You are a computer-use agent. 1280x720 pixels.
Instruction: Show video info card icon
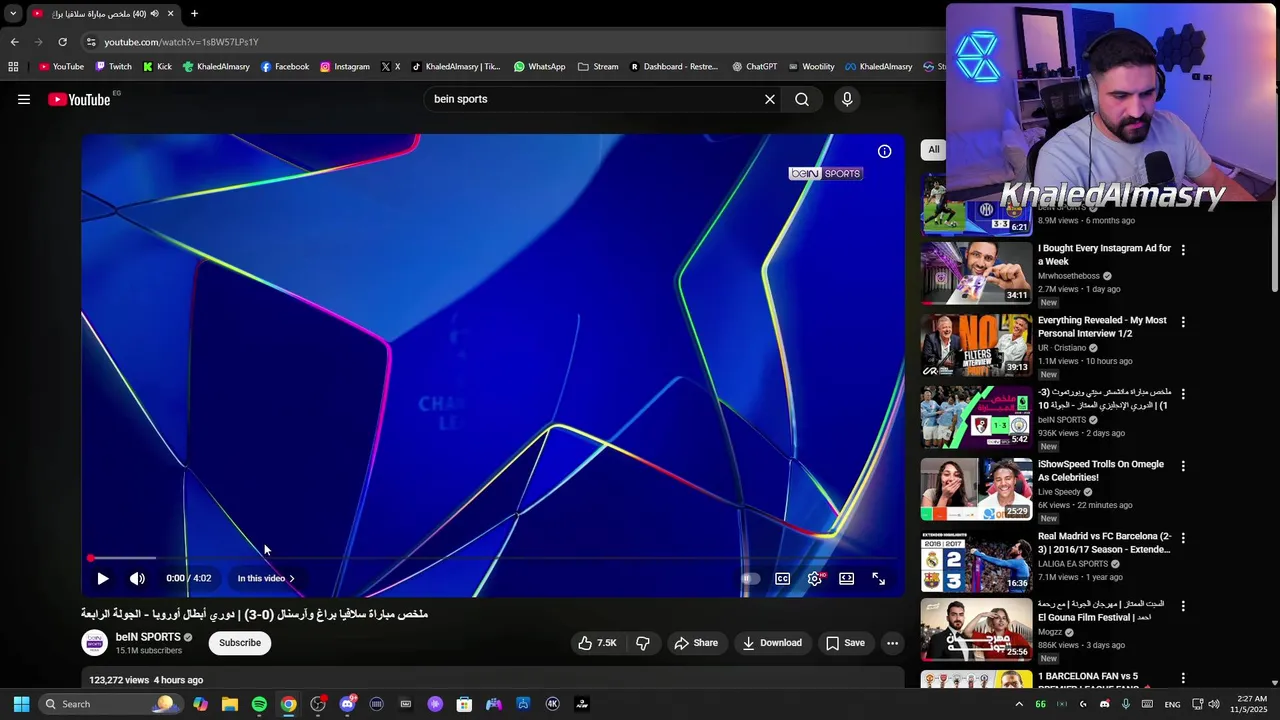pyautogui.click(x=884, y=151)
